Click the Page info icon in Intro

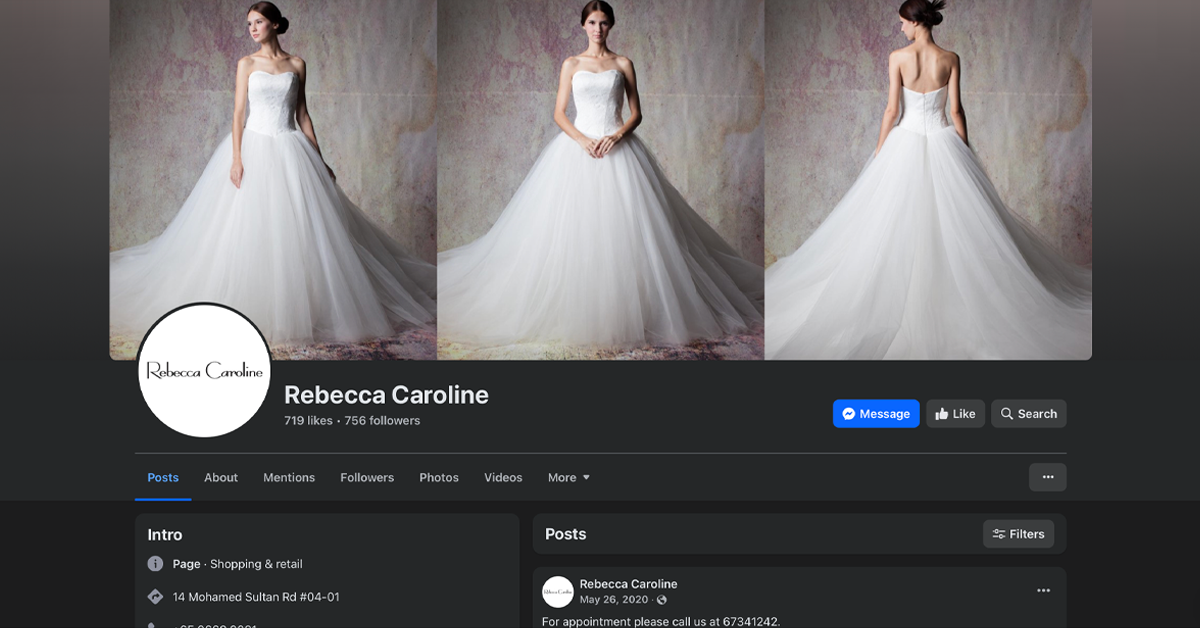[x=155, y=564]
